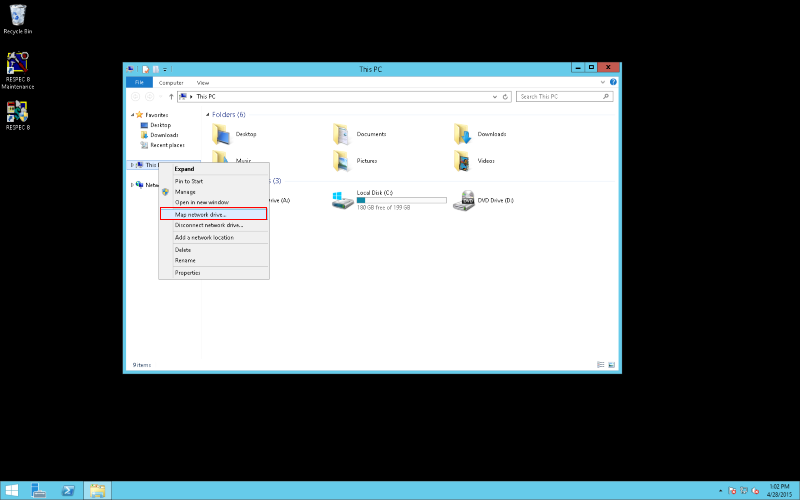This screenshot has width=800, height=500.
Task: Click the Up navigation arrow button
Action: [172, 97]
